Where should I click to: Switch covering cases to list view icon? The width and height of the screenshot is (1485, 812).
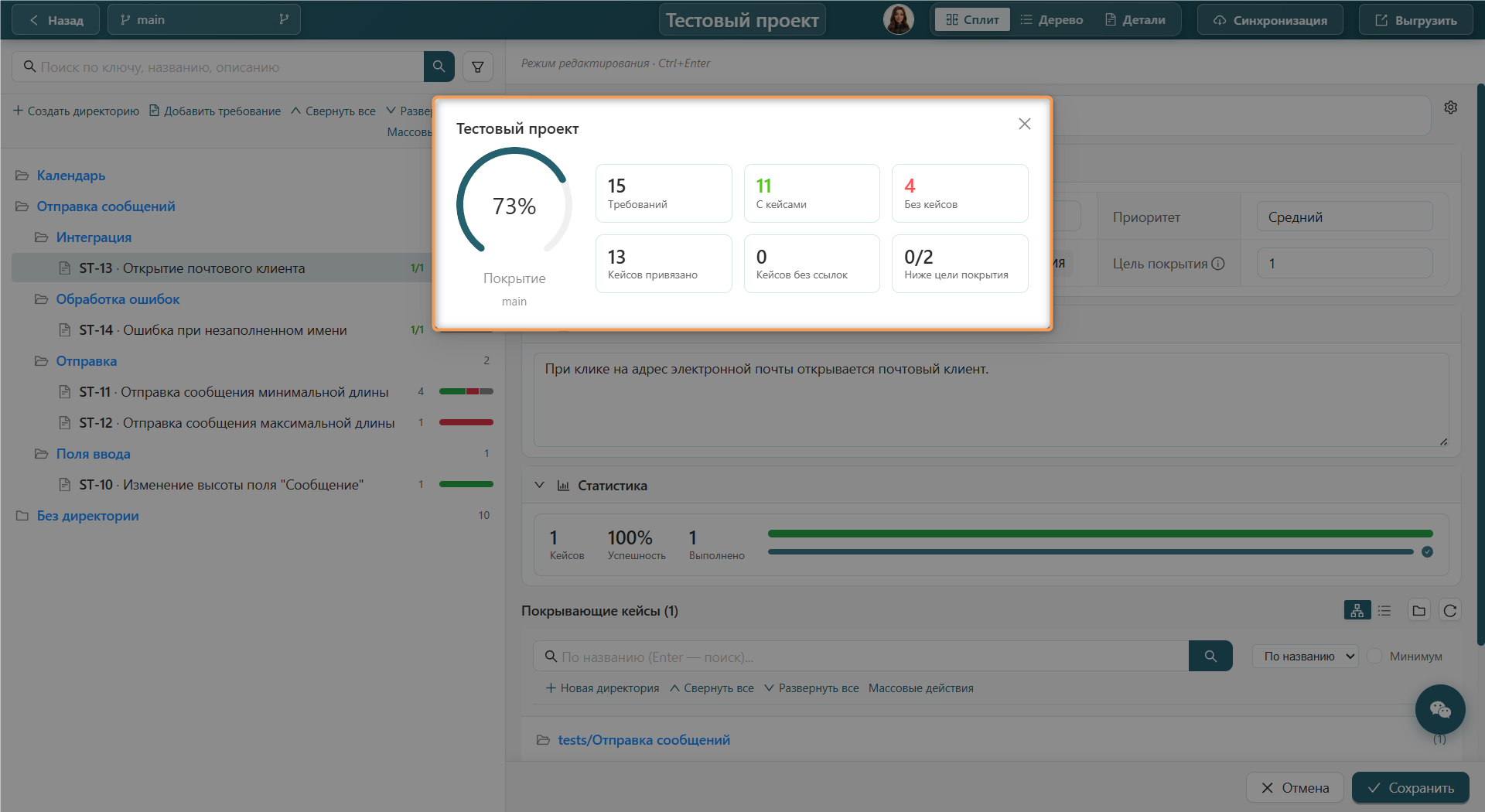point(1384,611)
